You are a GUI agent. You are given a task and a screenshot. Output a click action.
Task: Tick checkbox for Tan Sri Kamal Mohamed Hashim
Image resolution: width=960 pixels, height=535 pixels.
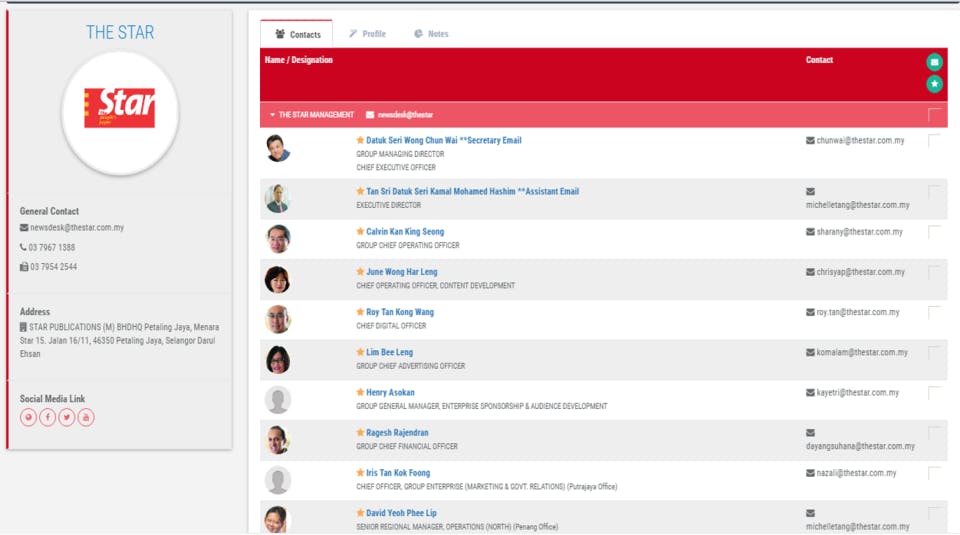(934, 192)
